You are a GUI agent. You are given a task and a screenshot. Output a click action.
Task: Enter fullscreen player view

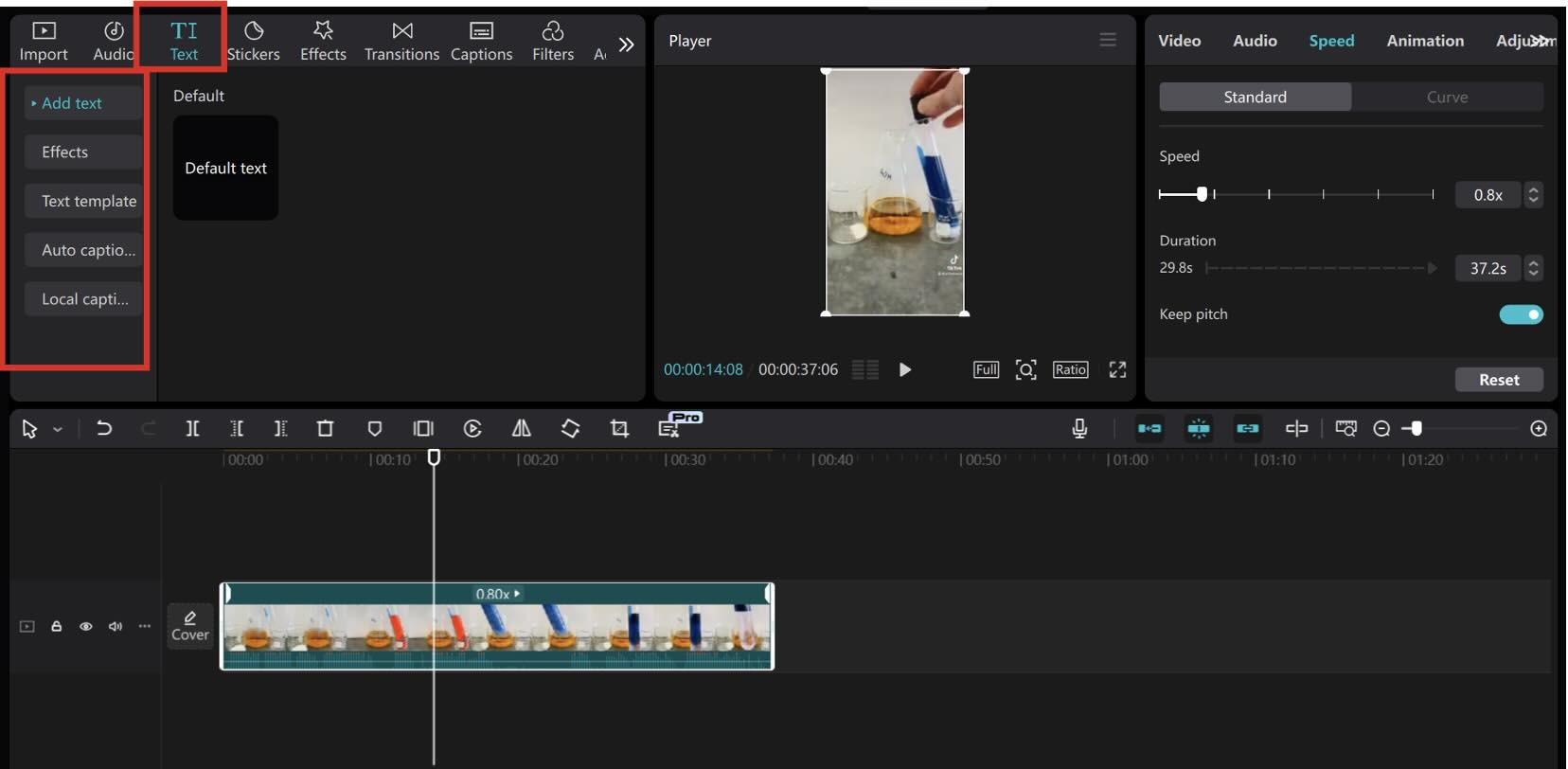pyautogui.click(x=1117, y=369)
